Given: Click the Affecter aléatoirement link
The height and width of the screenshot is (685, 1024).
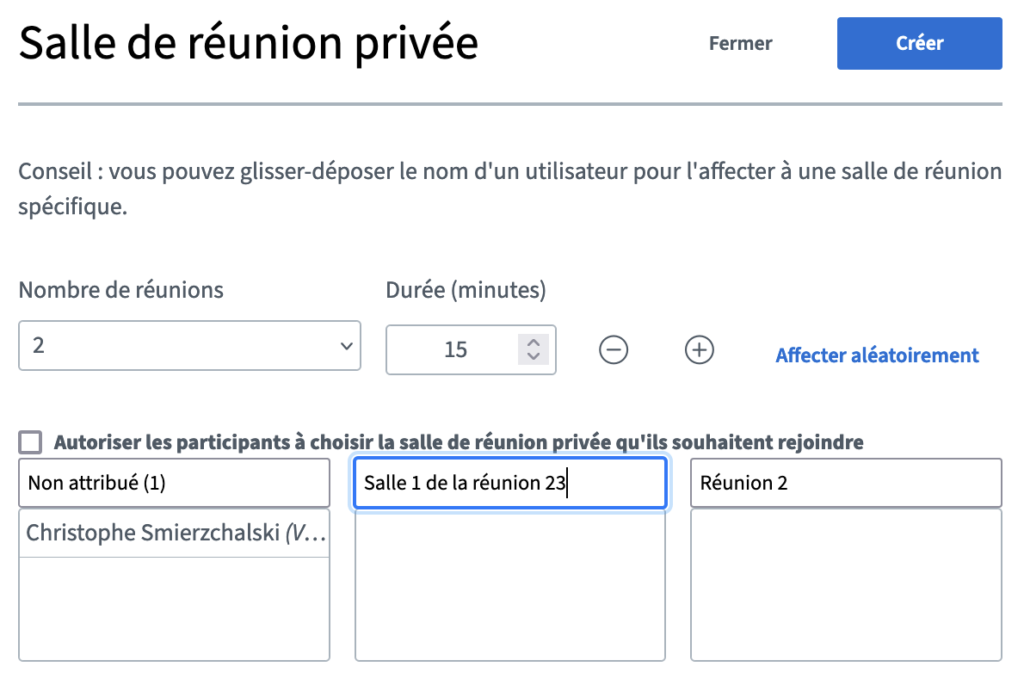Looking at the screenshot, I should pyautogui.click(x=877, y=355).
